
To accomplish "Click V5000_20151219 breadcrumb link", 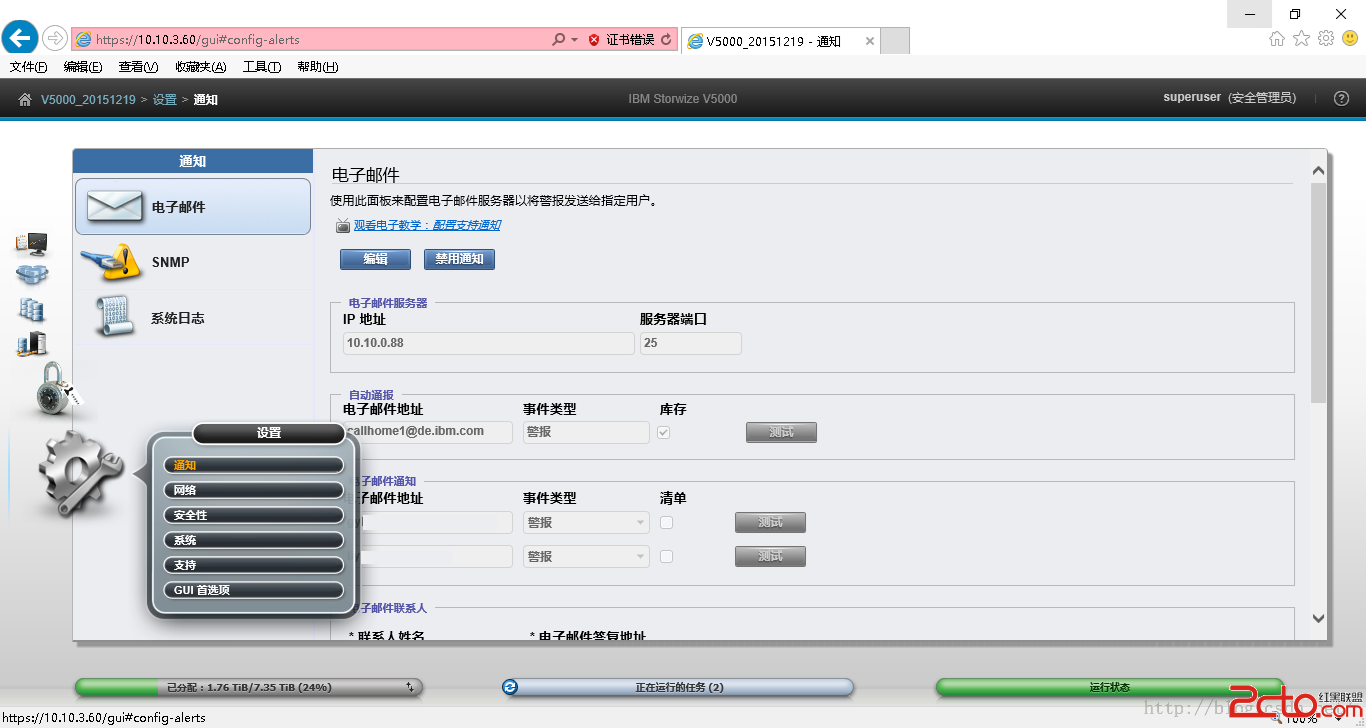I will pyautogui.click(x=88, y=99).
